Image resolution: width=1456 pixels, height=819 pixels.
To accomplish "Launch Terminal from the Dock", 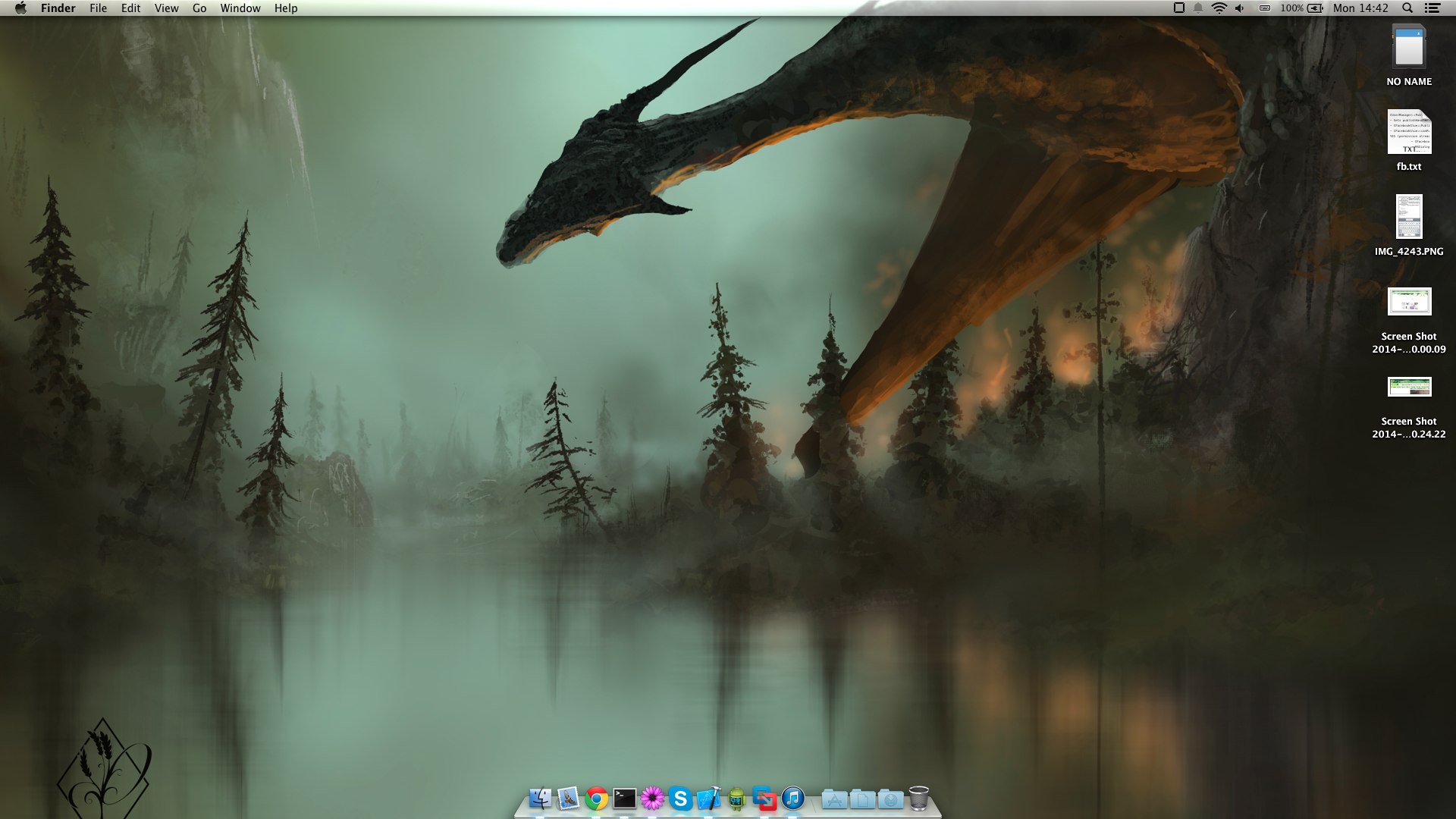I will coord(625,799).
